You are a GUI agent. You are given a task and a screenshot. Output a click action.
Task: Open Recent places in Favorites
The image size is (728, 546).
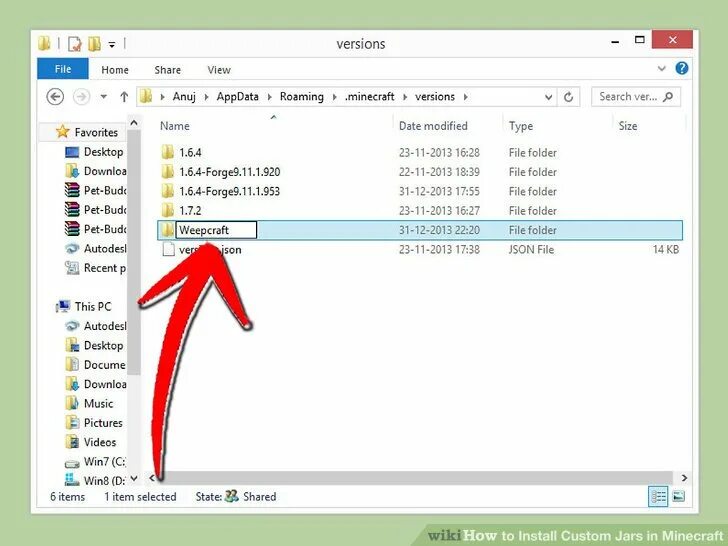click(104, 268)
